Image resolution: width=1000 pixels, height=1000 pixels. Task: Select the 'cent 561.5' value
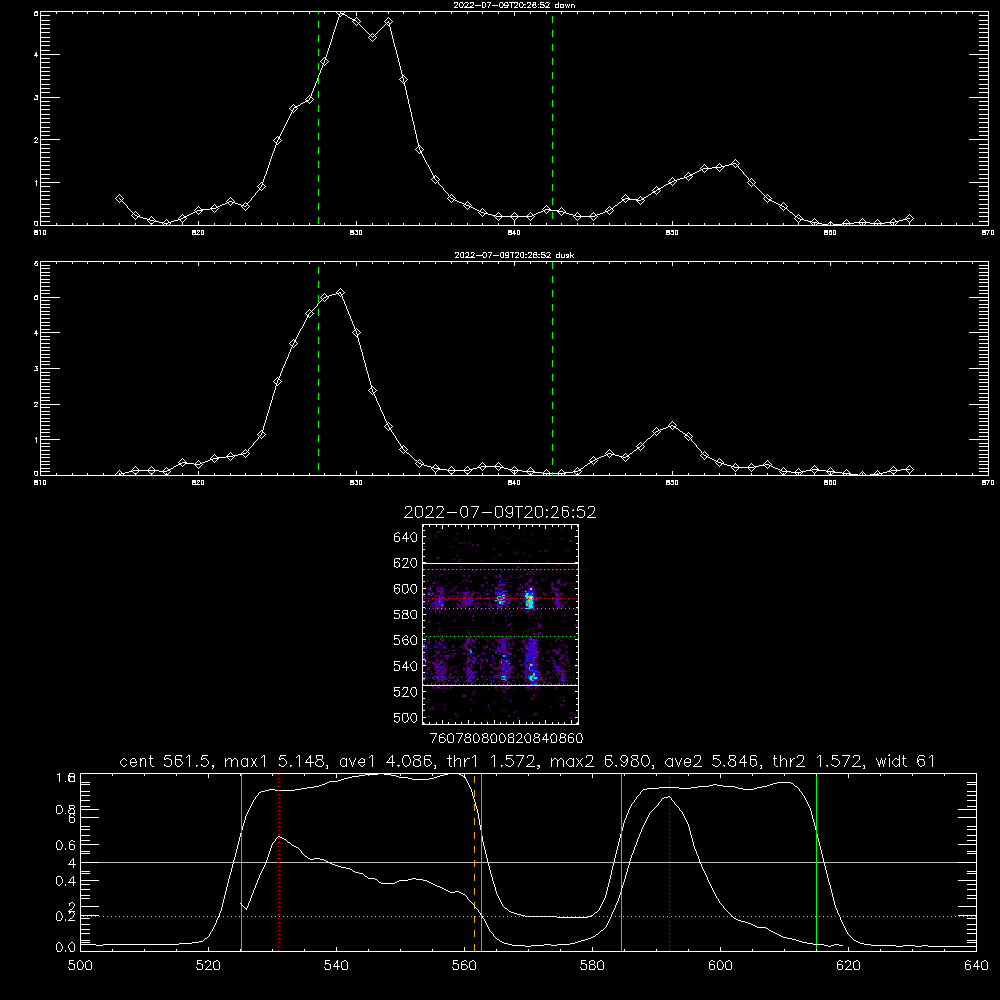pos(166,761)
